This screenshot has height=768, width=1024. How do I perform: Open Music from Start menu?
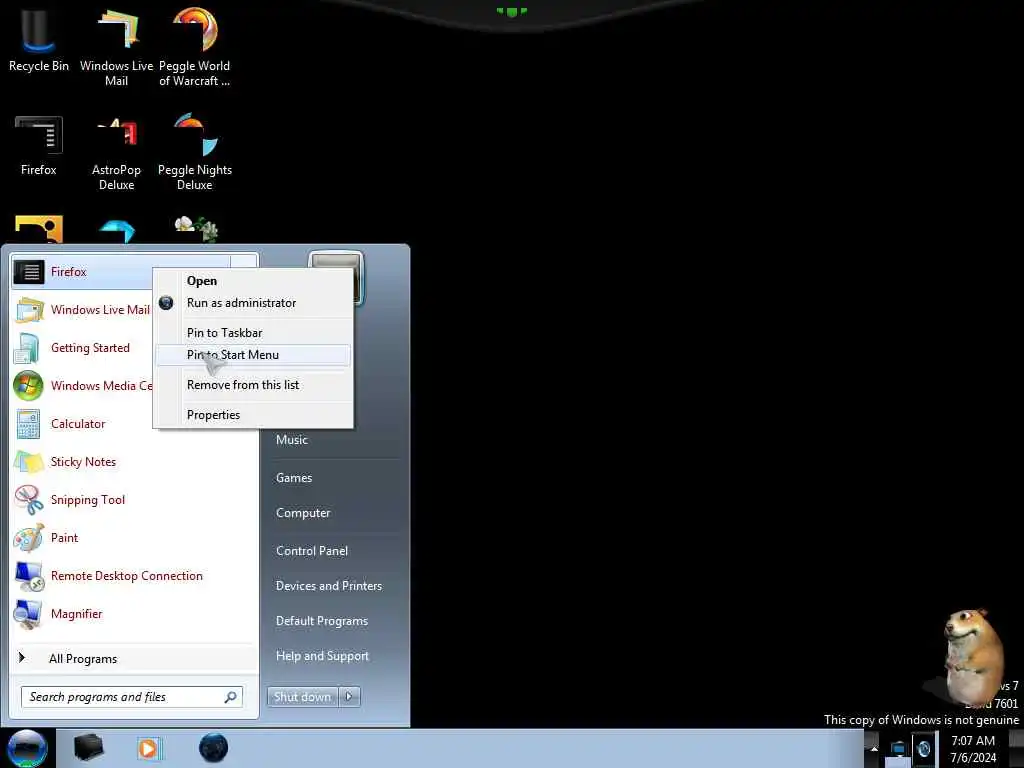[292, 440]
